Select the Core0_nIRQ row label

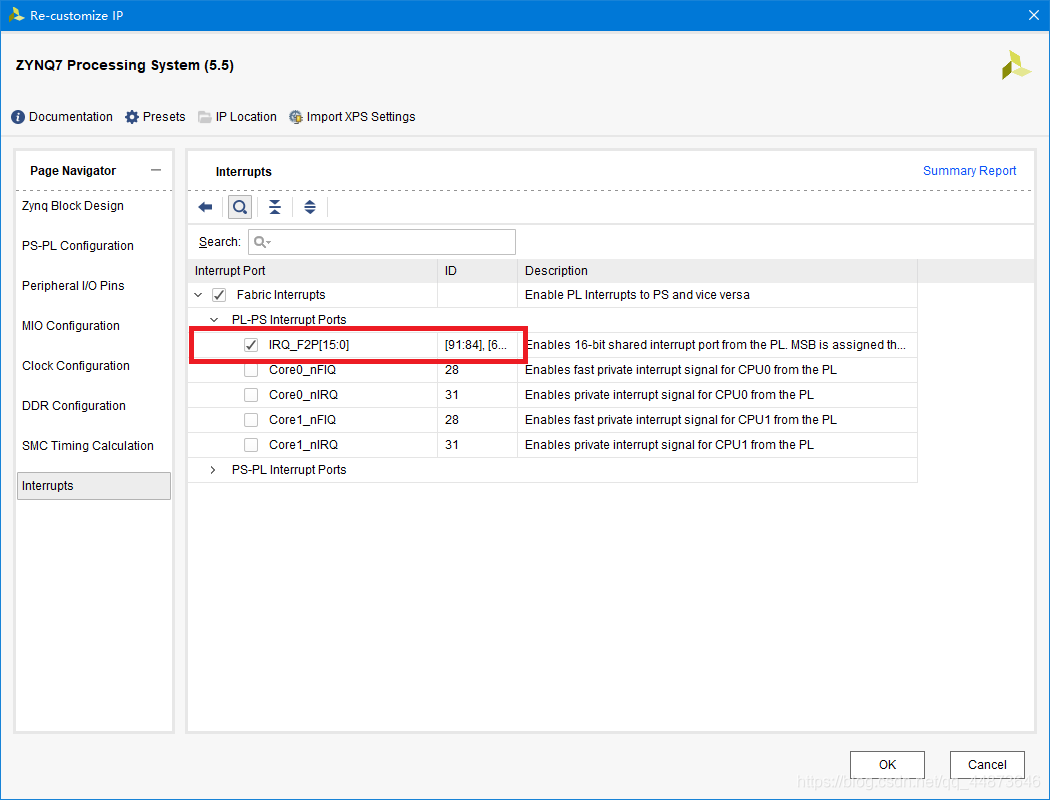click(x=303, y=395)
